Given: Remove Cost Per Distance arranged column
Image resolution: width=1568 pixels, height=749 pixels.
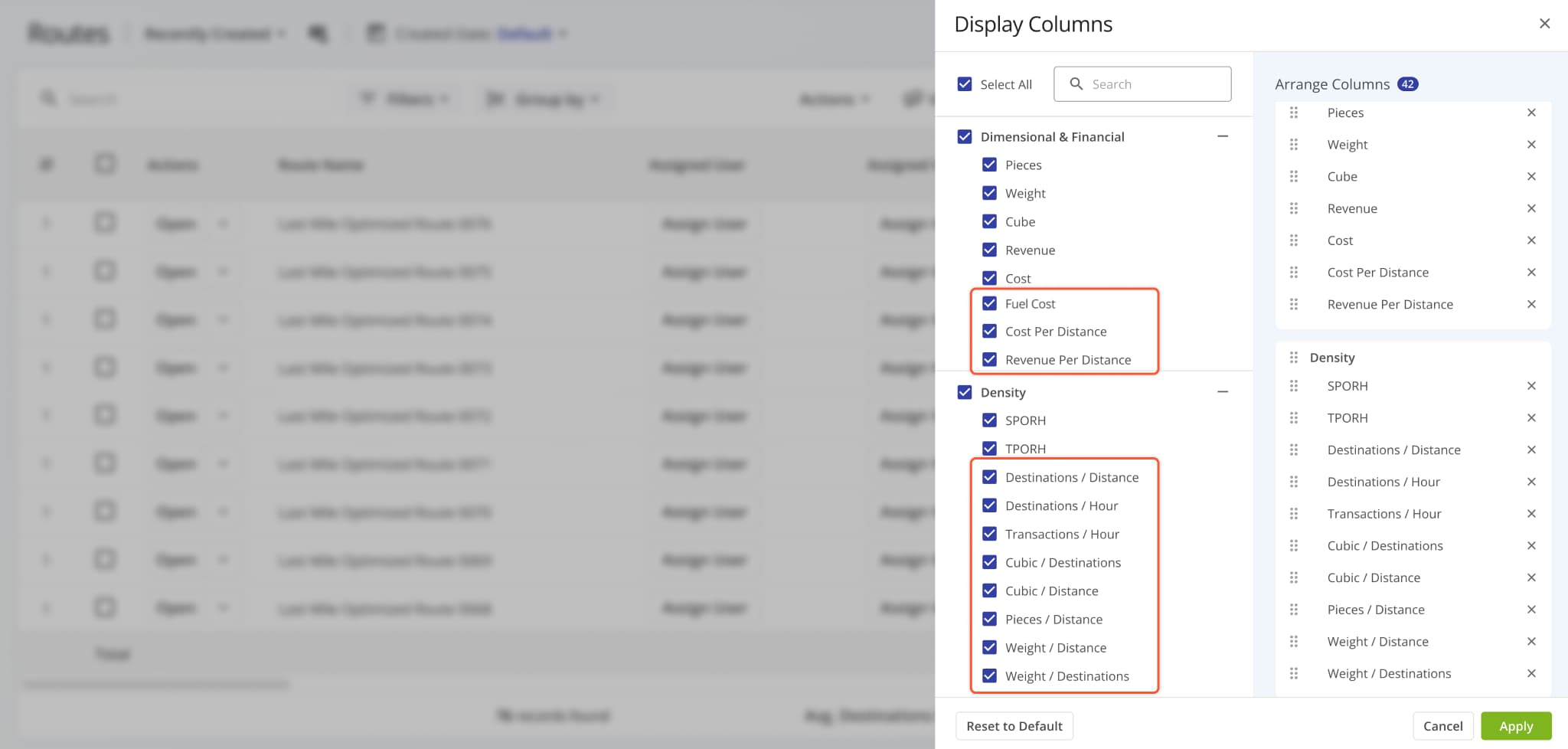Looking at the screenshot, I should tap(1531, 273).
